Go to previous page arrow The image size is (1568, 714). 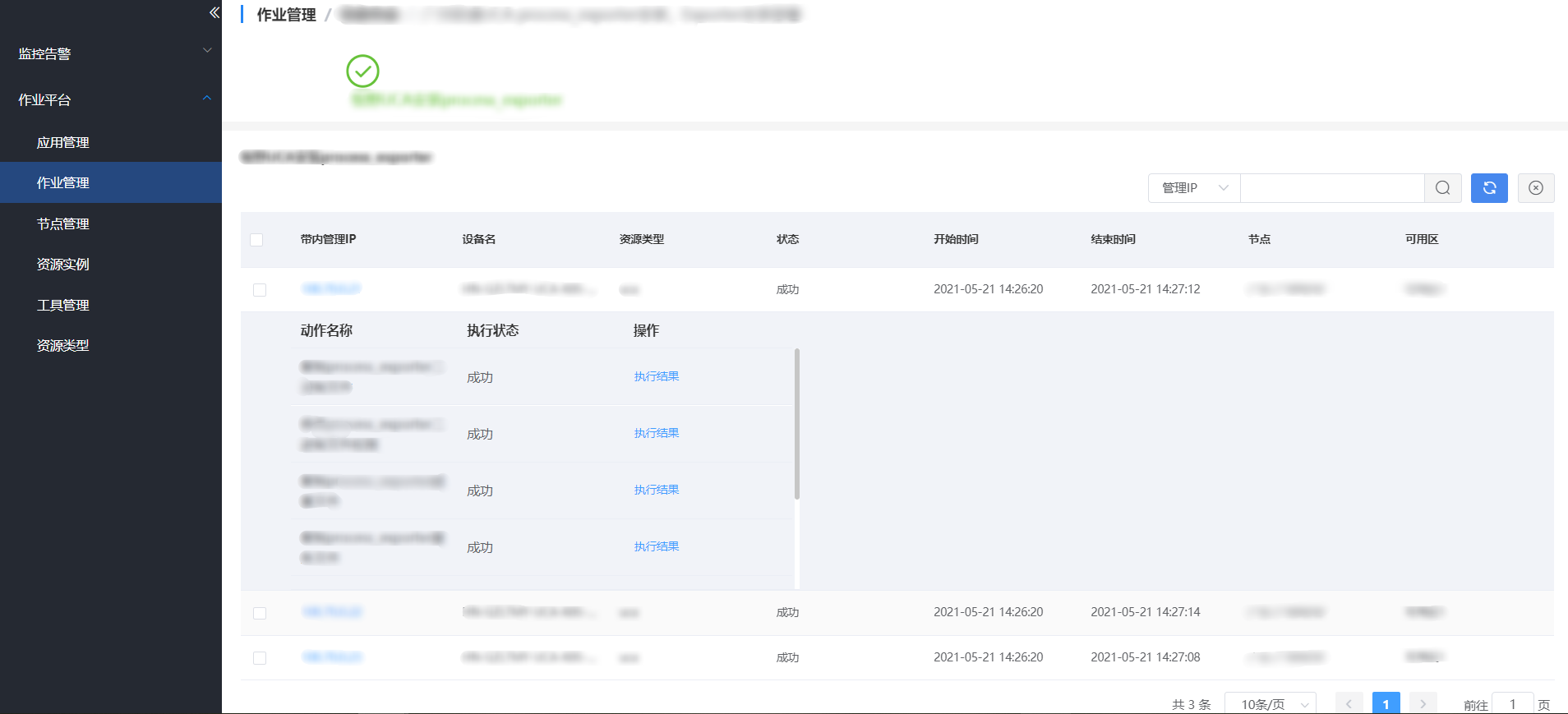click(1349, 704)
